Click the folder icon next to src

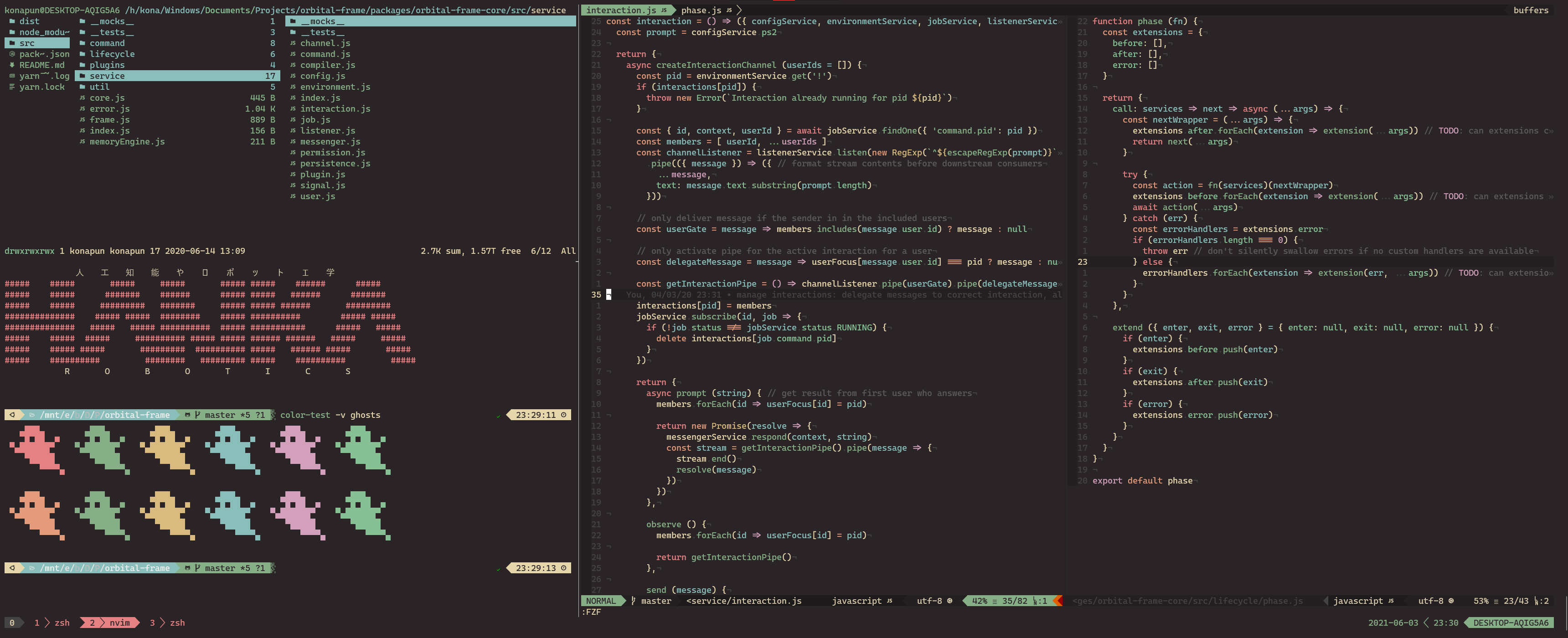12,43
